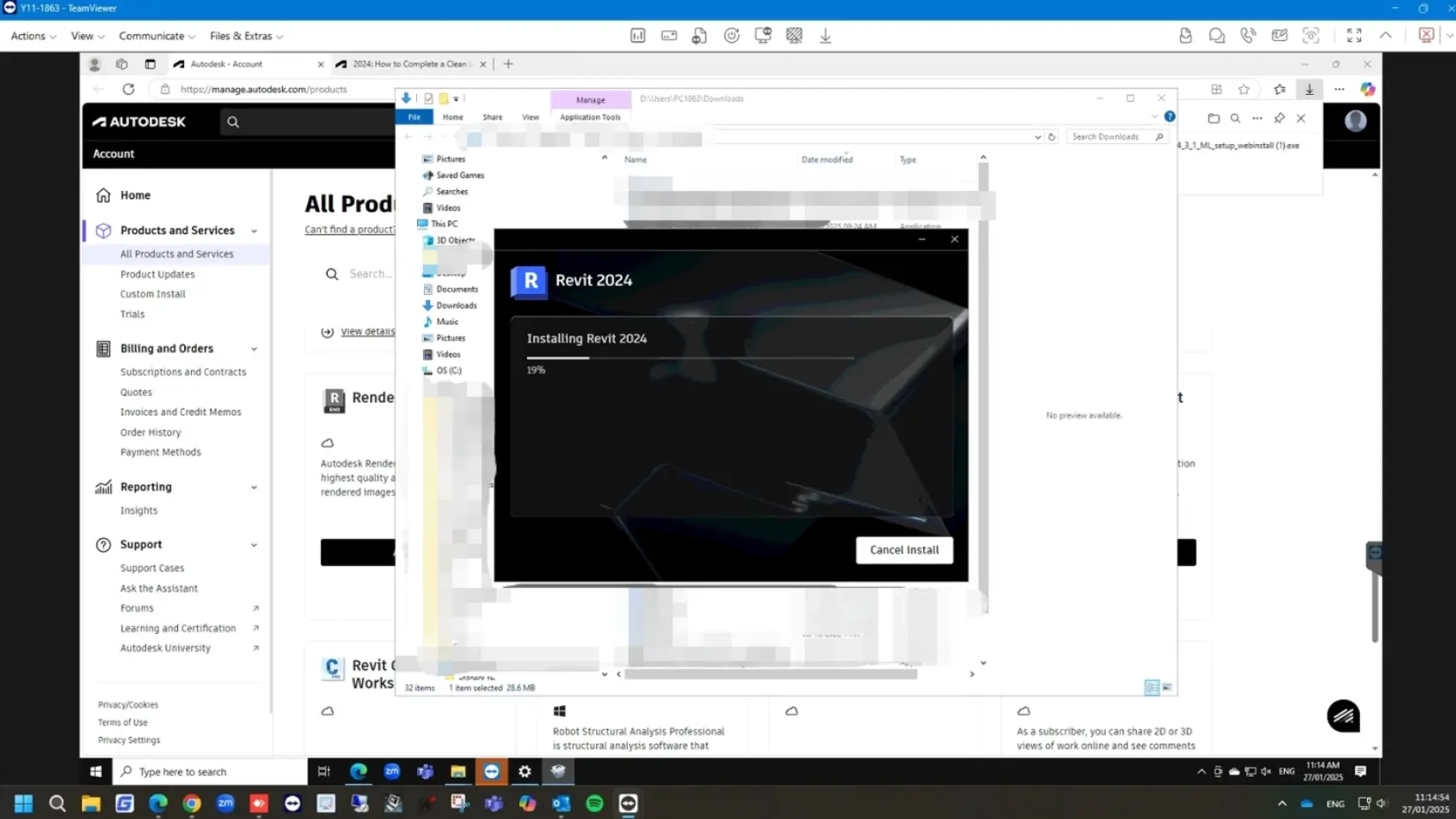Open TeamViewer file transfer icon

click(x=1186, y=35)
